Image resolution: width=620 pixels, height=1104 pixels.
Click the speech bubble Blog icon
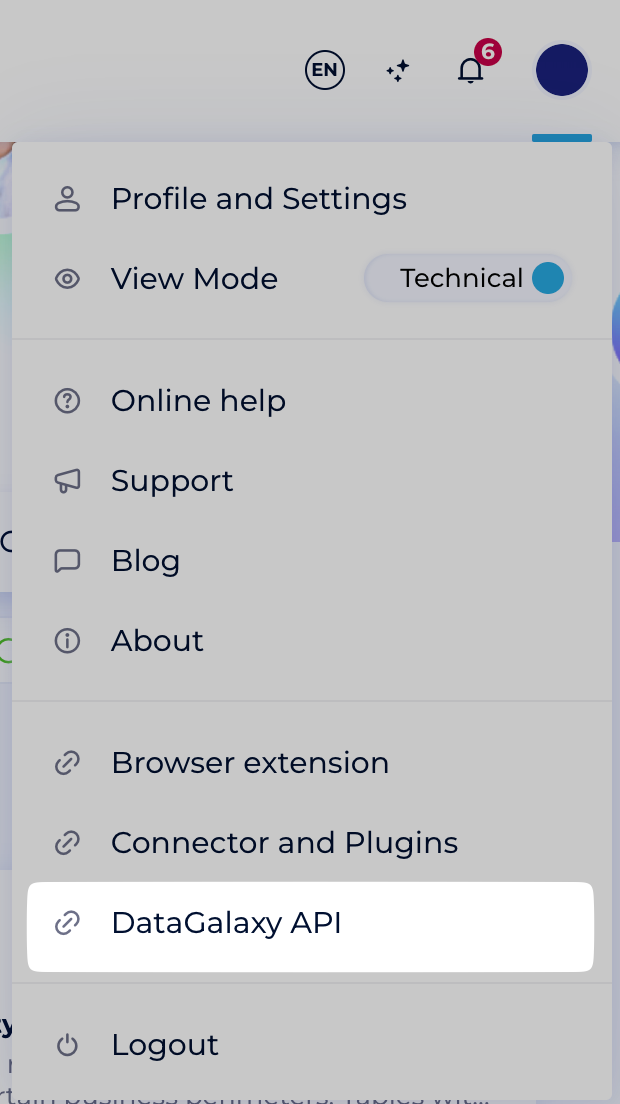click(67, 561)
